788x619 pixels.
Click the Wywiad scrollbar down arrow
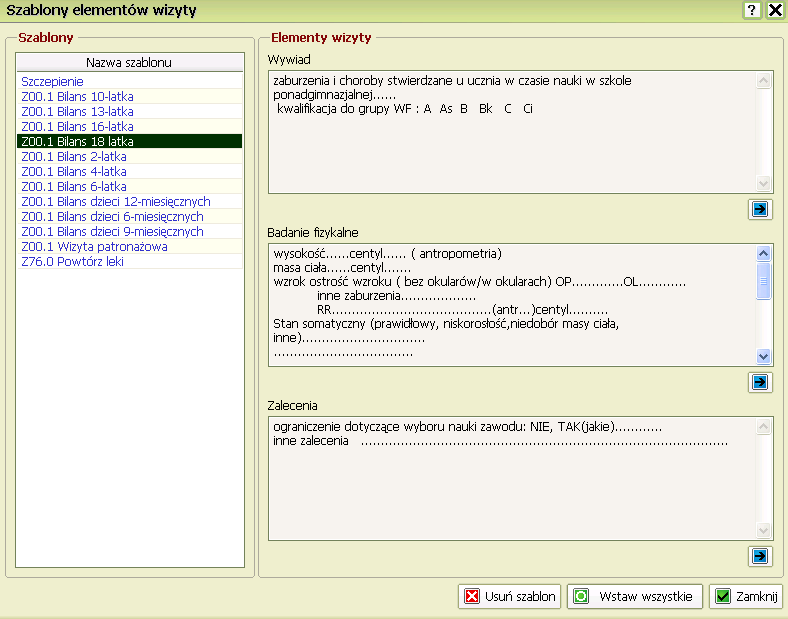(x=763, y=184)
